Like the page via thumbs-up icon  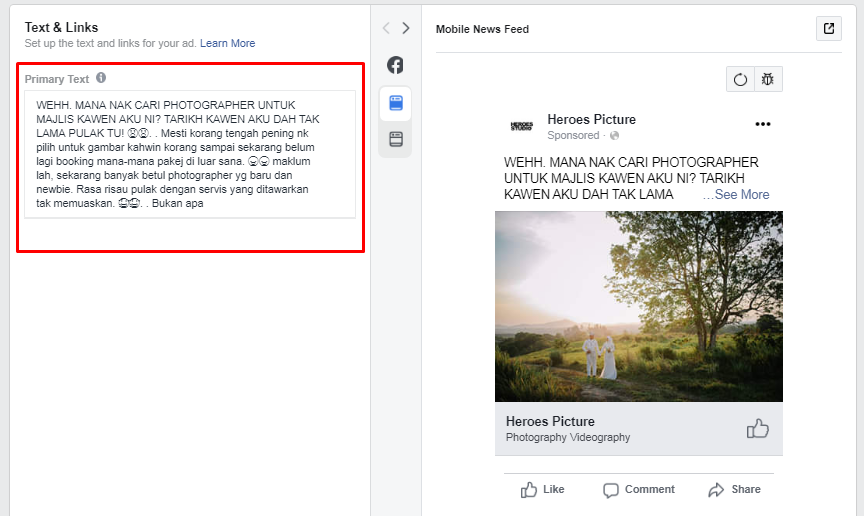coord(758,428)
